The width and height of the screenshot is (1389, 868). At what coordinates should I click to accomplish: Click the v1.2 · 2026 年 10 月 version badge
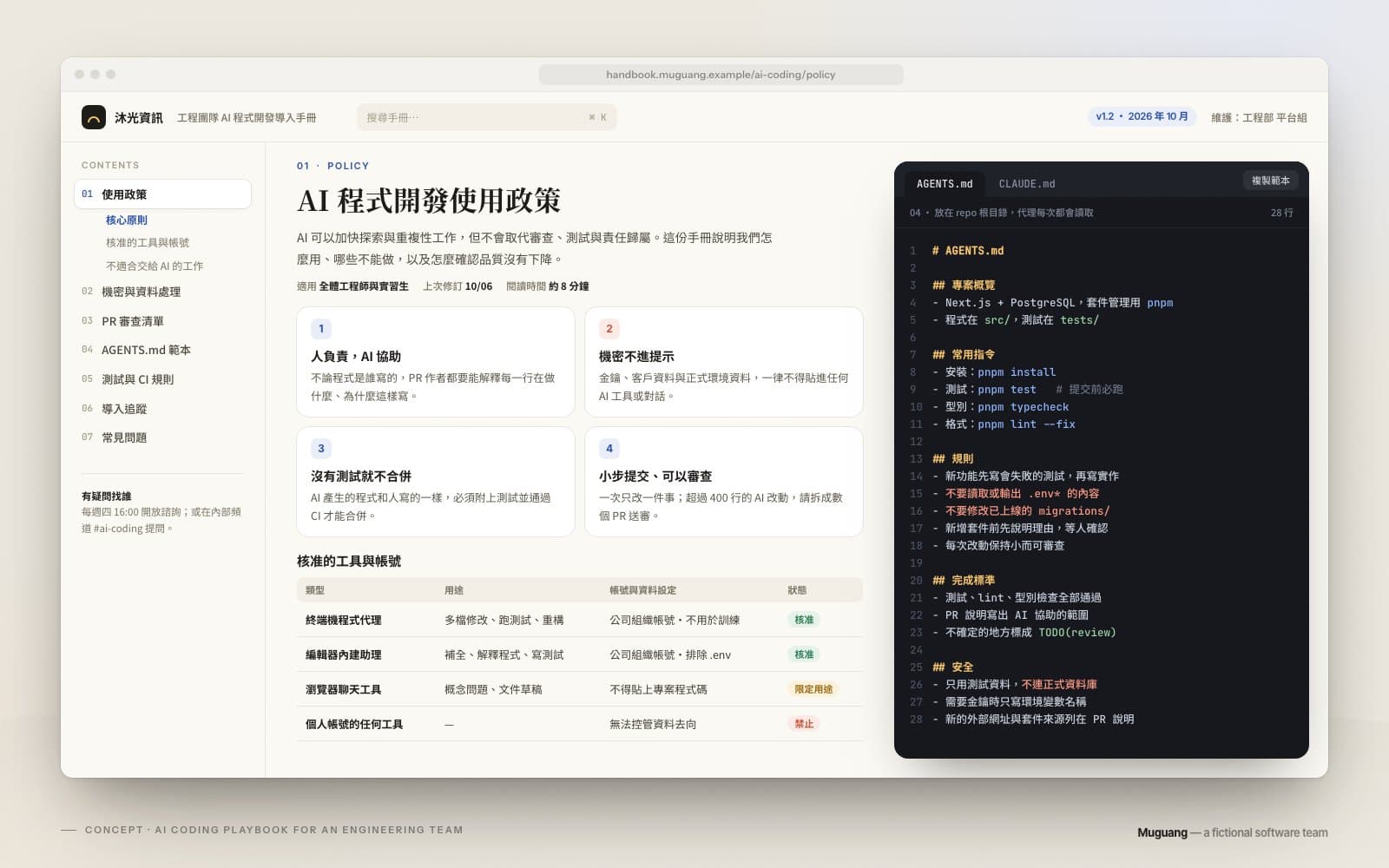[1142, 116]
